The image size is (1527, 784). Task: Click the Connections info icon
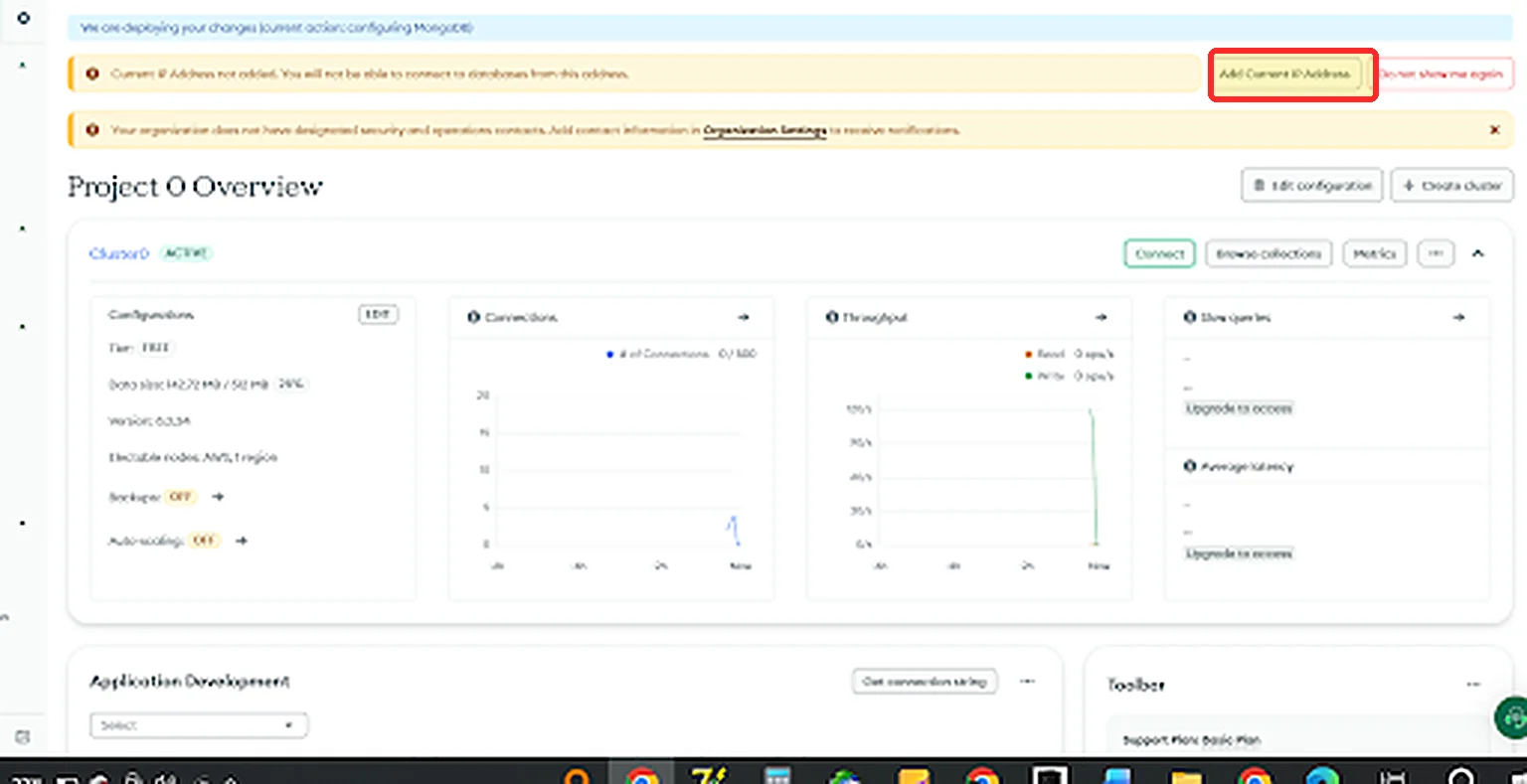point(473,318)
